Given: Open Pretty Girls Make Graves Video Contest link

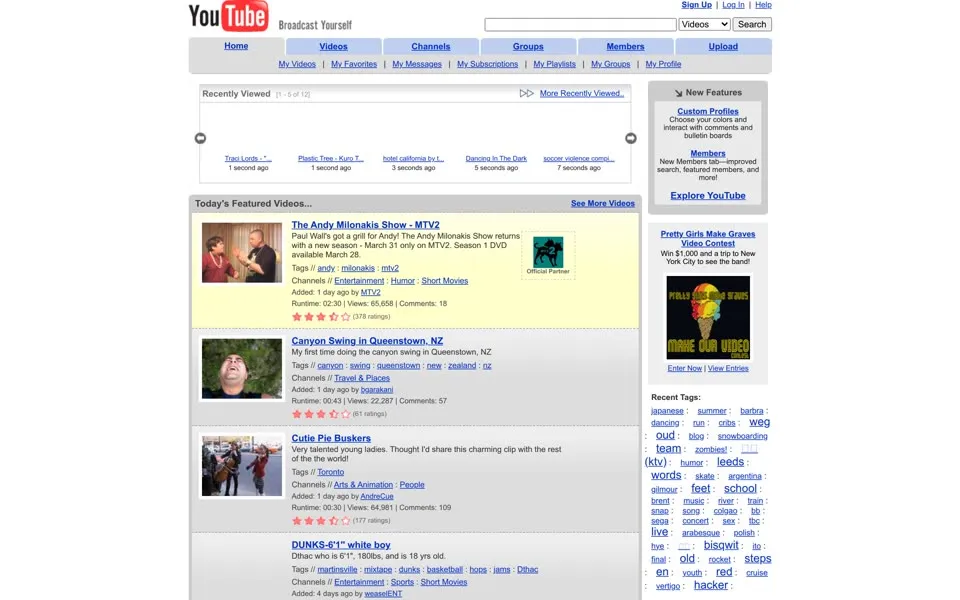Looking at the screenshot, I should (708, 239).
